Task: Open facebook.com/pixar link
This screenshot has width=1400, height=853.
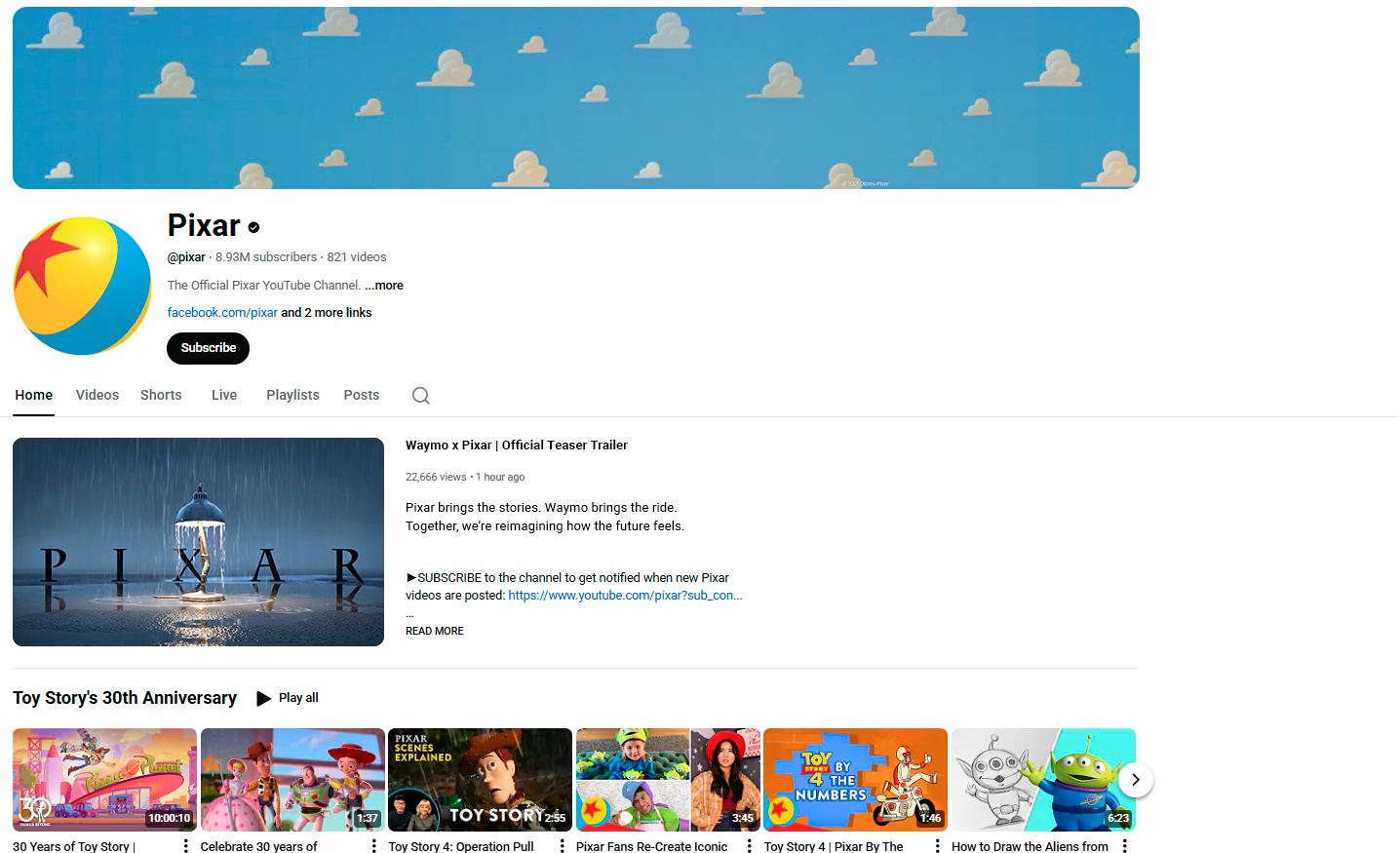Action: [222, 313]
